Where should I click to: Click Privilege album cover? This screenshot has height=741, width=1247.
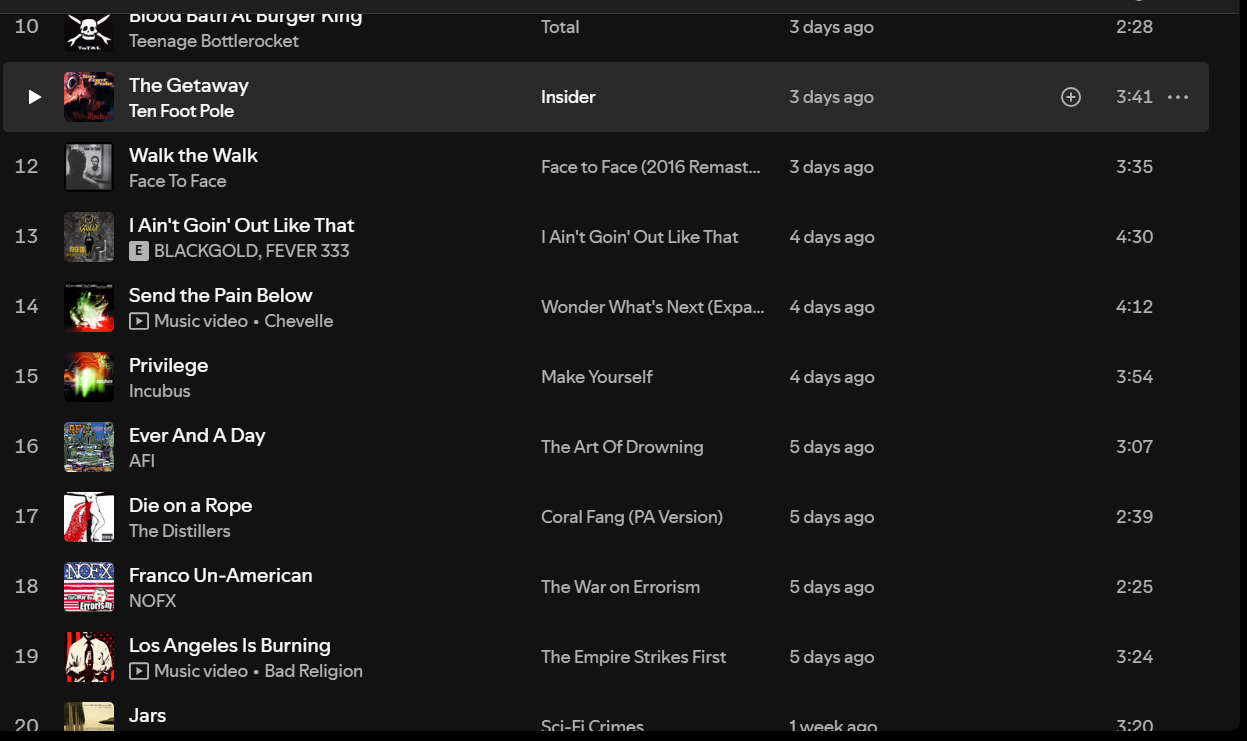pos(89,377)
